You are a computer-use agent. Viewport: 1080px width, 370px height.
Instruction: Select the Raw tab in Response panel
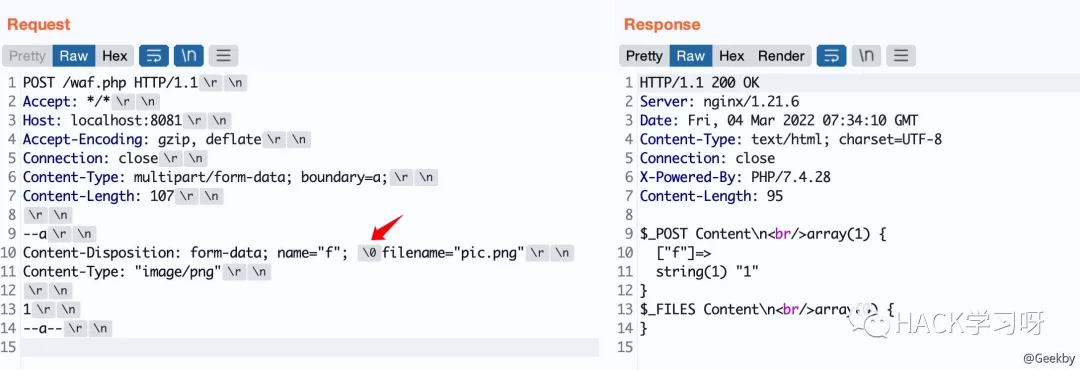tap(690, 56)
